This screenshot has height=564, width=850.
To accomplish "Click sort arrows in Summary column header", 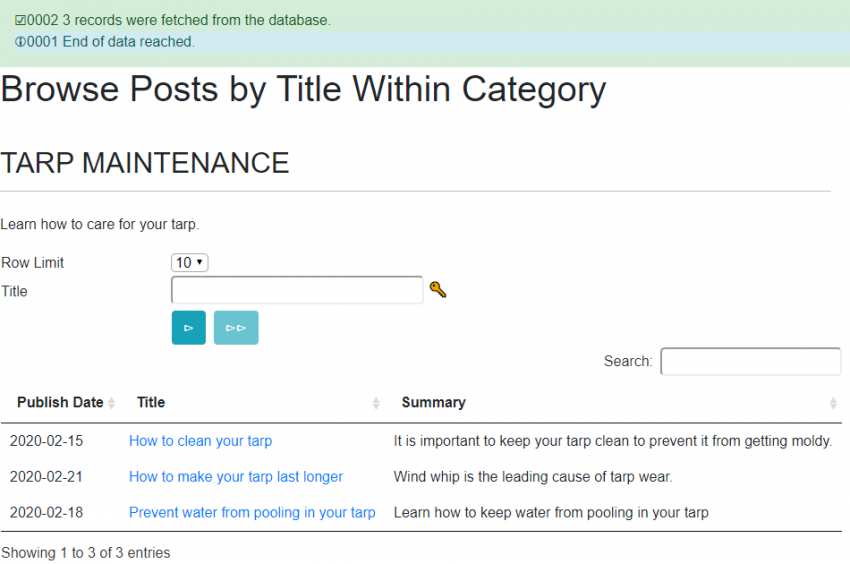I will point(833,403).
